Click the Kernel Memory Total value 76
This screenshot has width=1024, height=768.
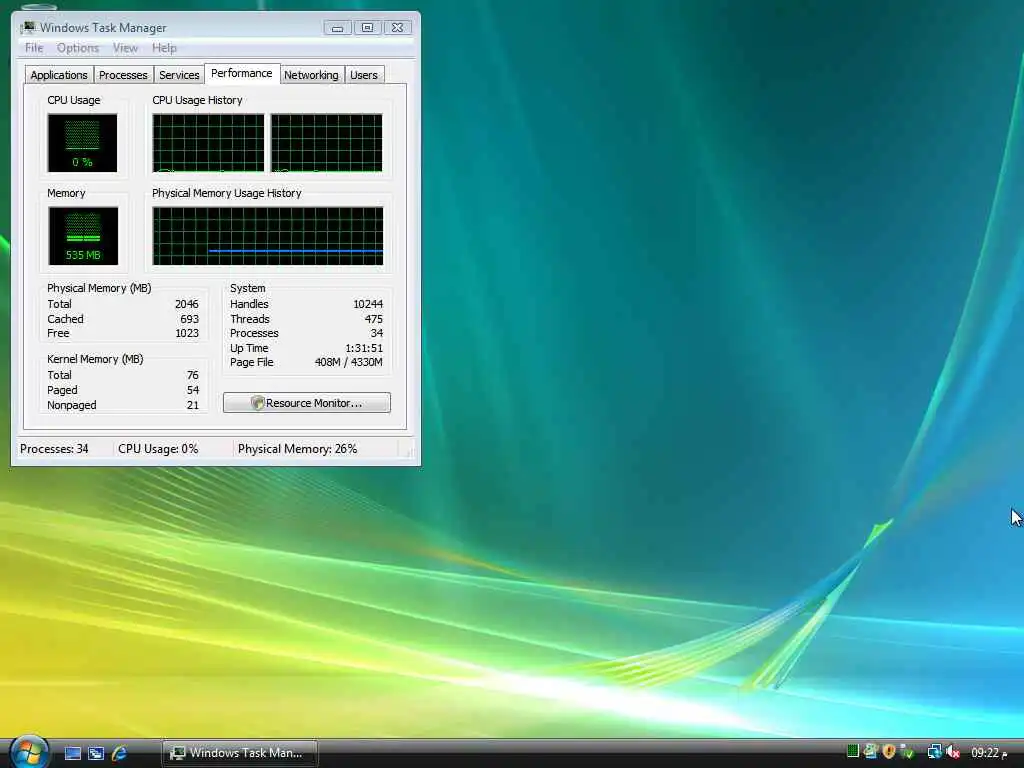193,376
